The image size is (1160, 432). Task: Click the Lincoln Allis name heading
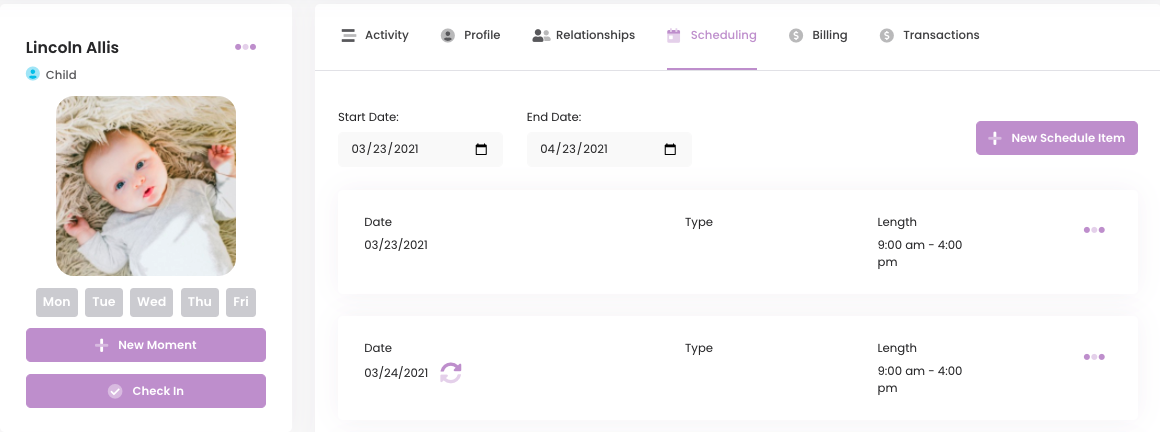(72, 47)
